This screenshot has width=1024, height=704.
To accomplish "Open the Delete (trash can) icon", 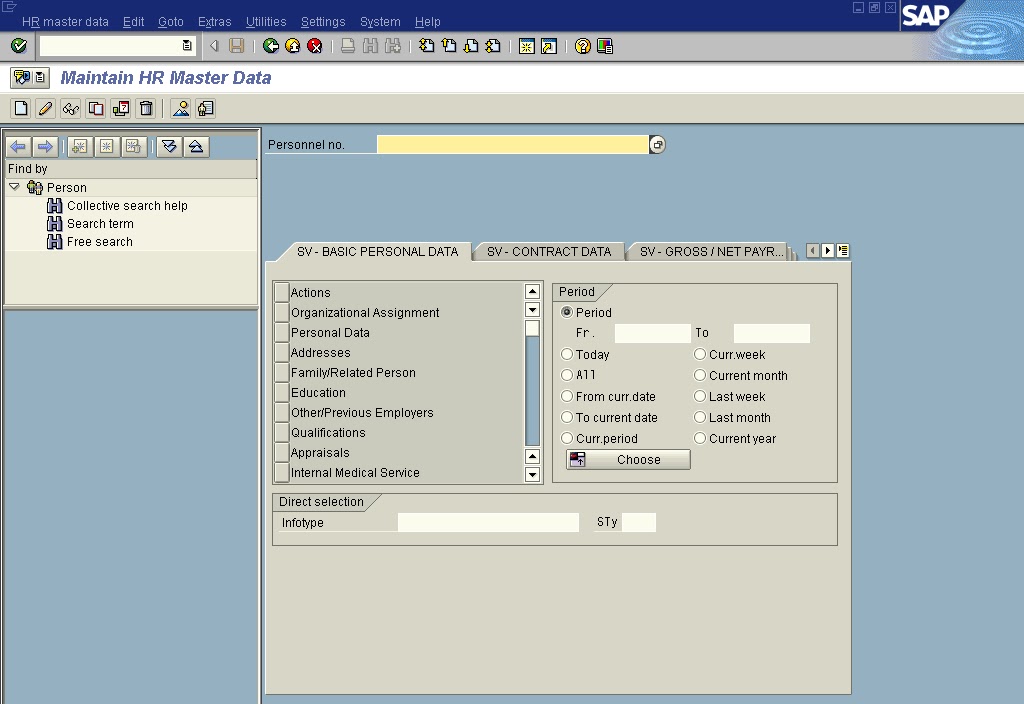I will pyautogui.click(x=145, y=108).
